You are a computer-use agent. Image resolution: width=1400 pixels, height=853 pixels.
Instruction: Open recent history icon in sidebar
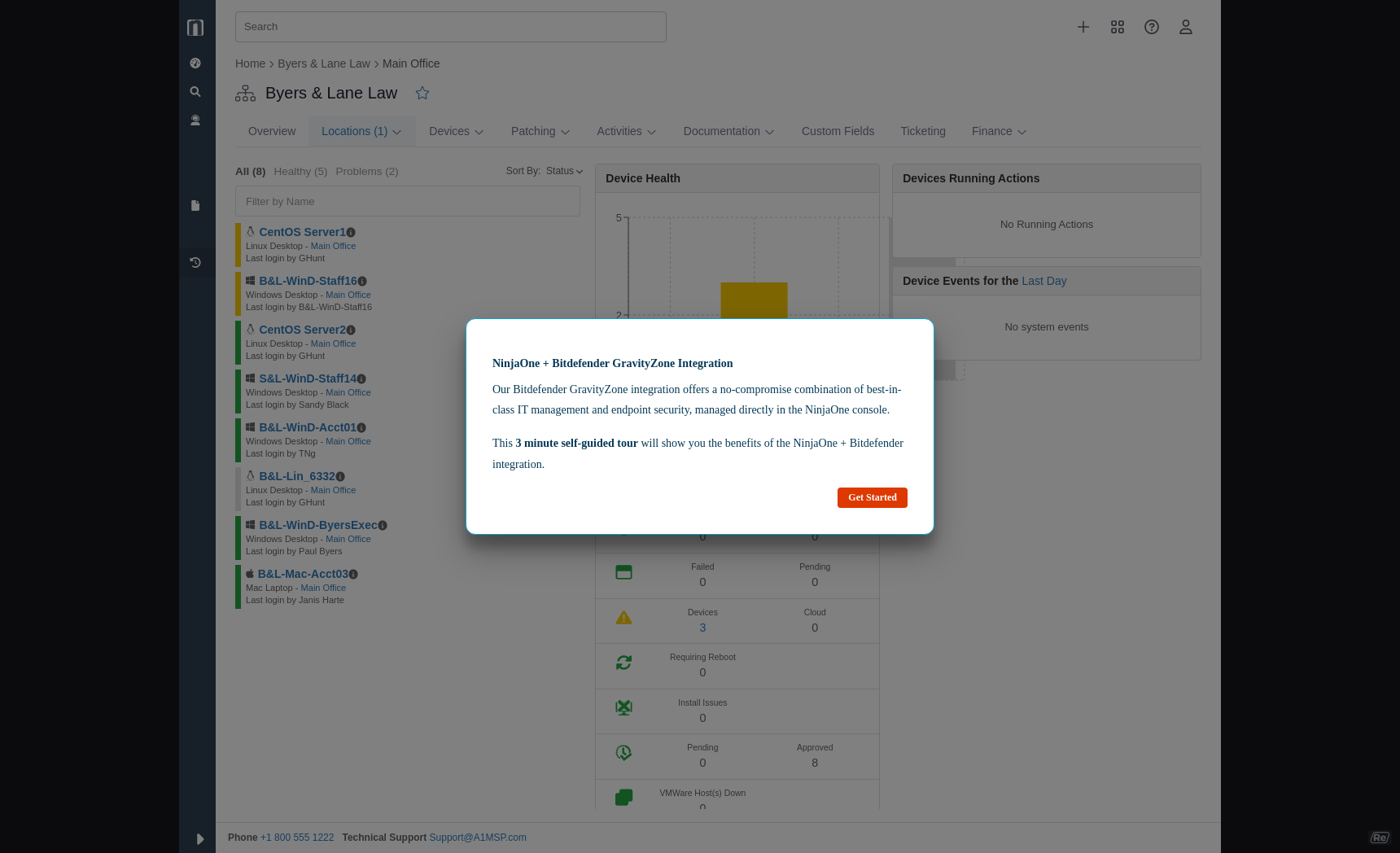click(x=195, y=262)
